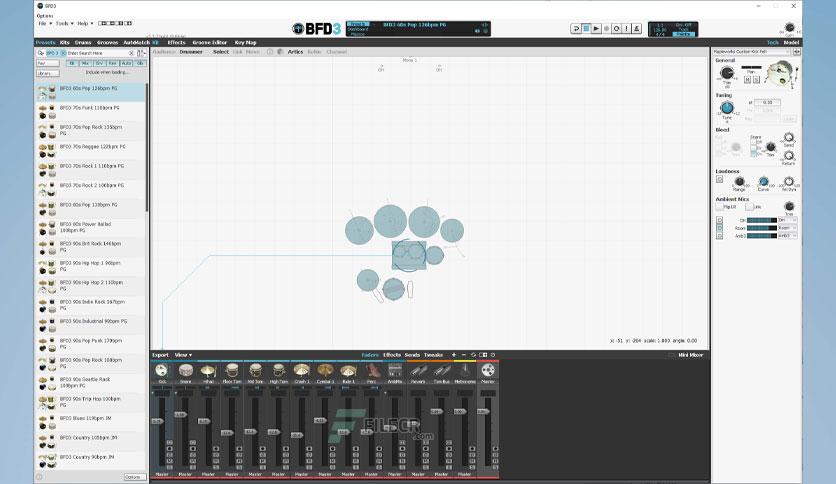This screenshot has height=484, width=836.
Task: Select the Reverb aux channel icon
Action: coord(418,370)
